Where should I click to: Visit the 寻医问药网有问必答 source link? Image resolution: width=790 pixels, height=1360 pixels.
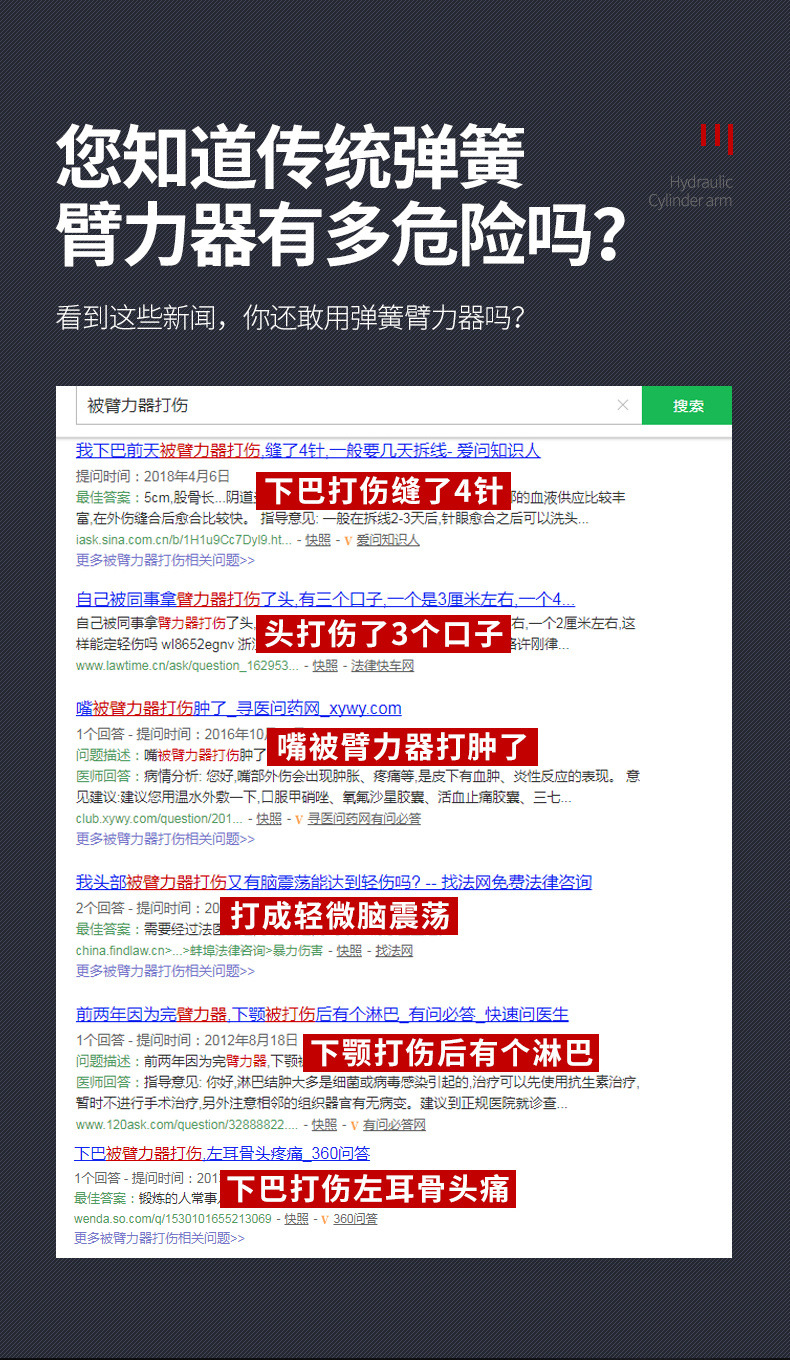click(364, 818)
